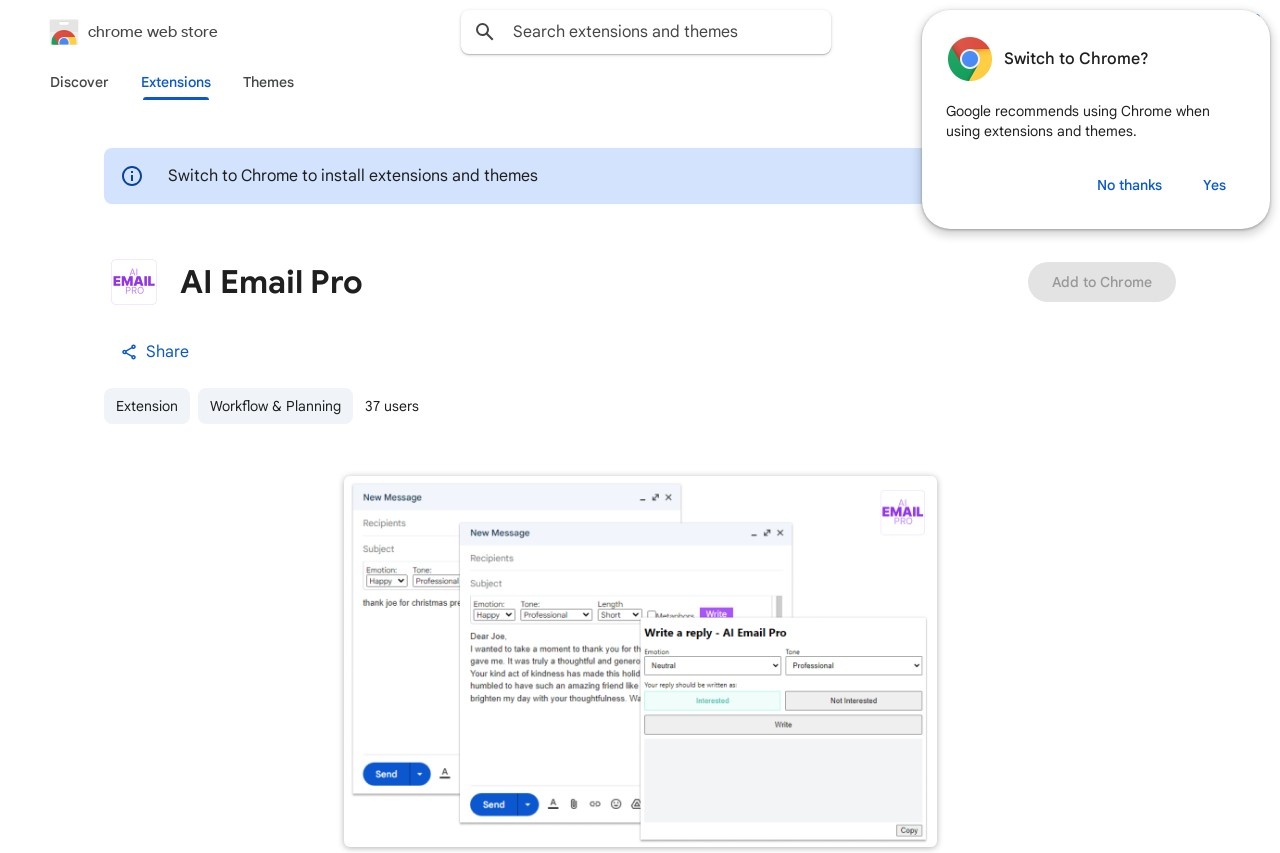Click Yes in Switch to Chrome popup

pyautogui.click(x=1214, y=185)
